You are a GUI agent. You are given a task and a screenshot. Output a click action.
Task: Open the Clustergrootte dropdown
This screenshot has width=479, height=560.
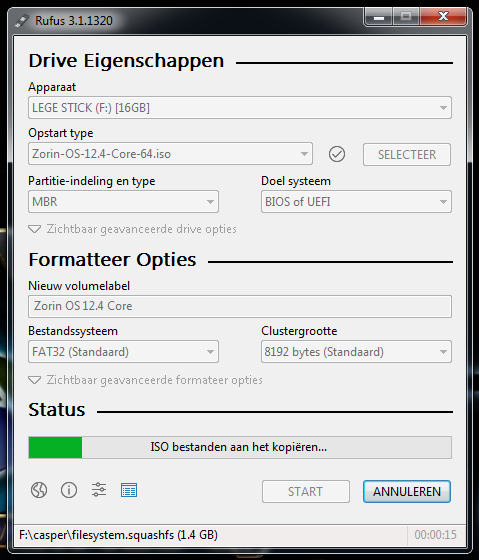tap(356, 352)
